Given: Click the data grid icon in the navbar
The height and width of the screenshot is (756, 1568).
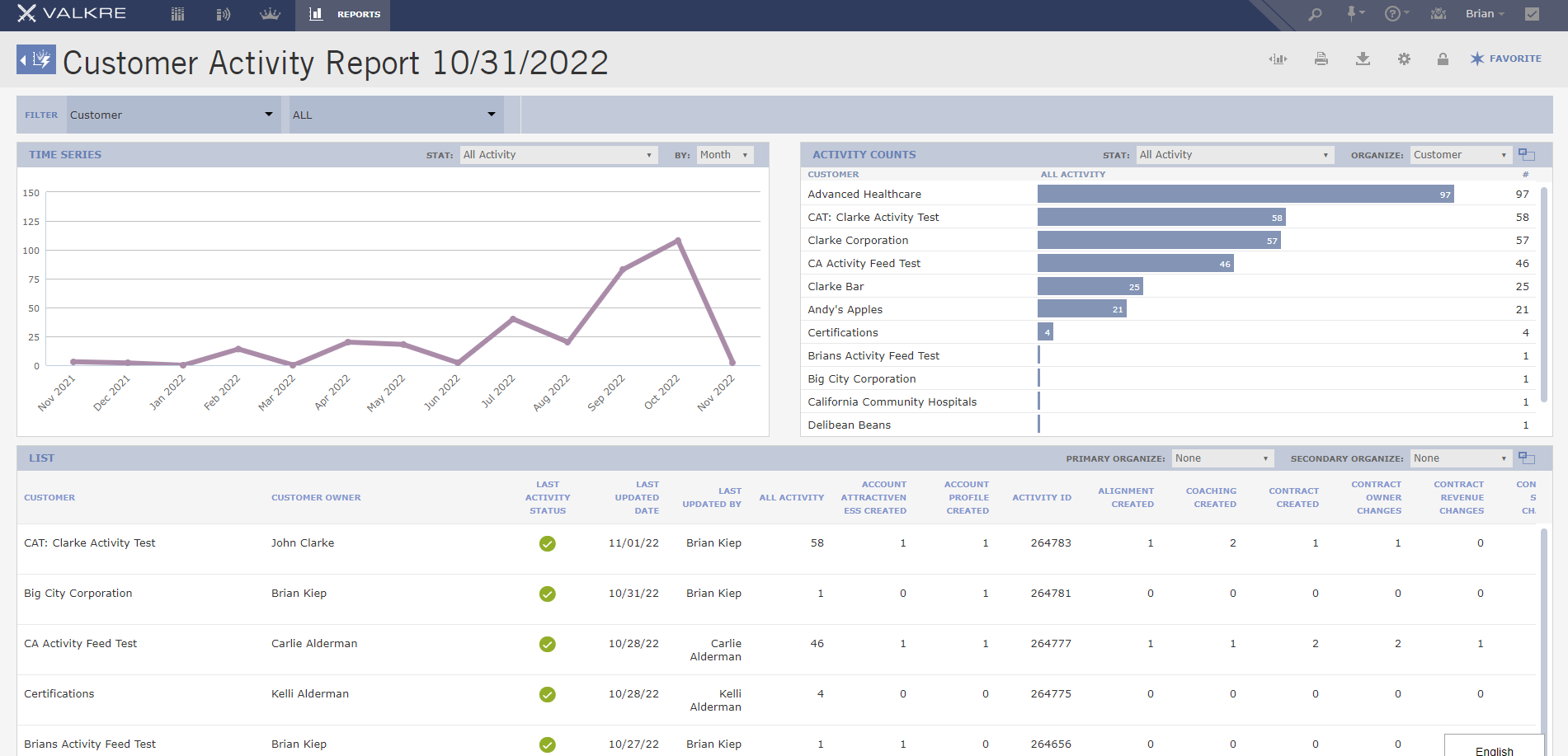Looking at the screenshot, I should (177, 14).
